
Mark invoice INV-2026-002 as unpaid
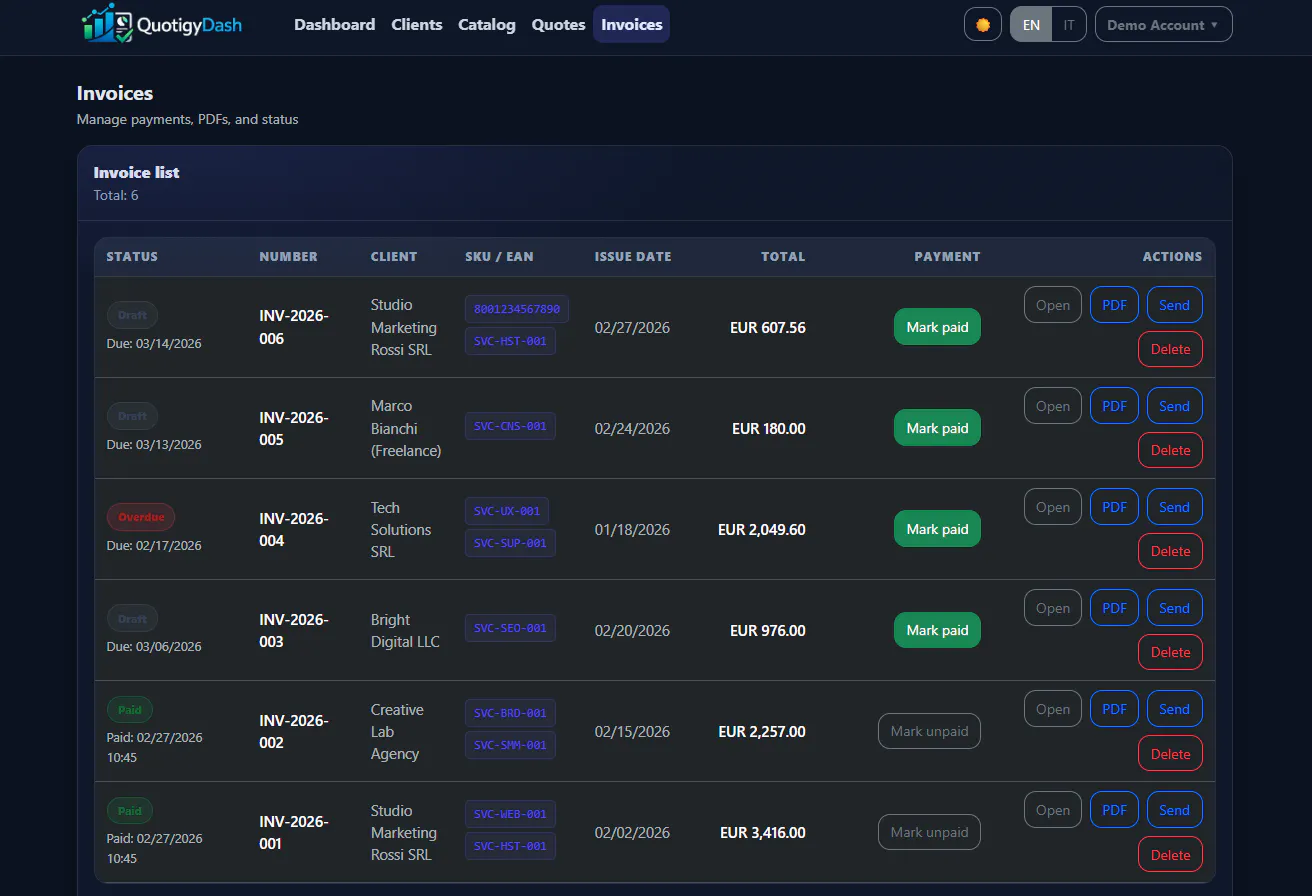pos(929,731)
